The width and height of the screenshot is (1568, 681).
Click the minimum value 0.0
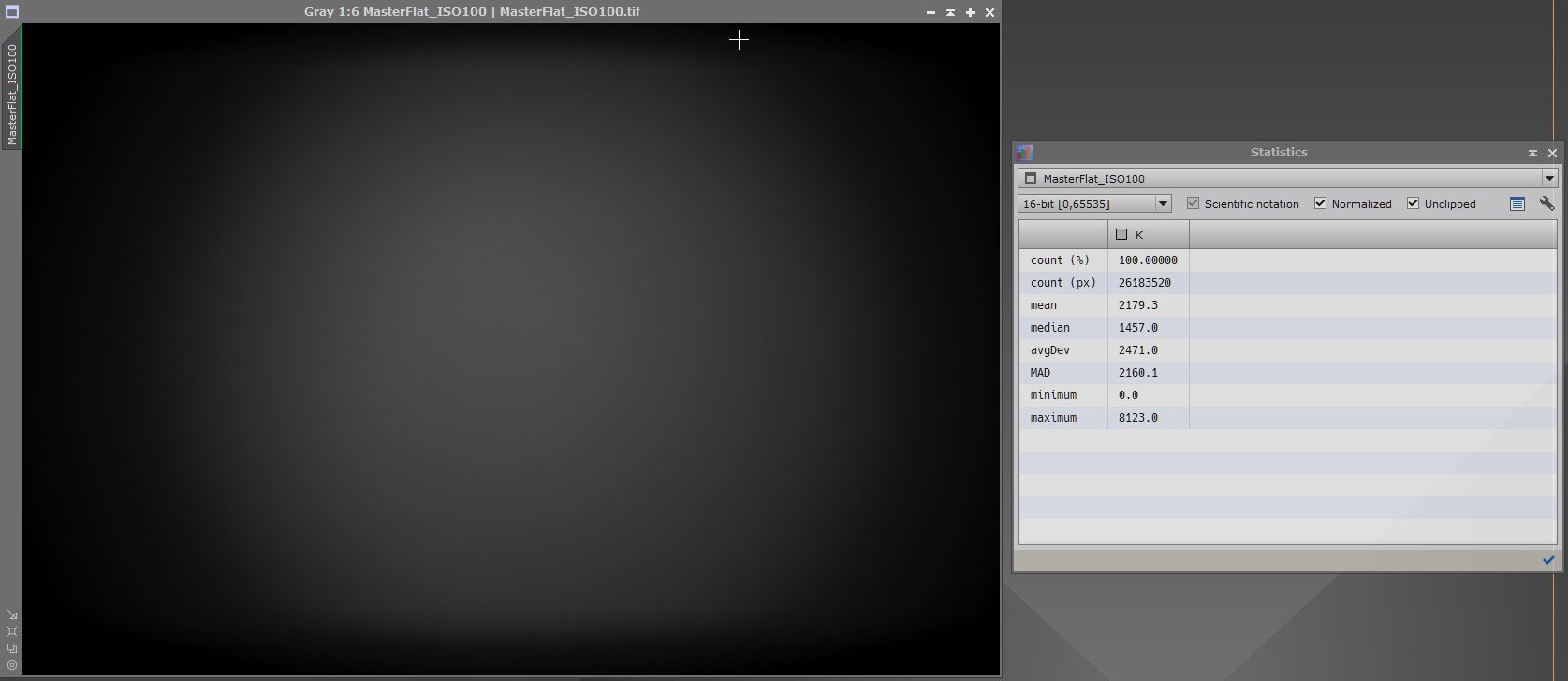[x=1128, y=395]
